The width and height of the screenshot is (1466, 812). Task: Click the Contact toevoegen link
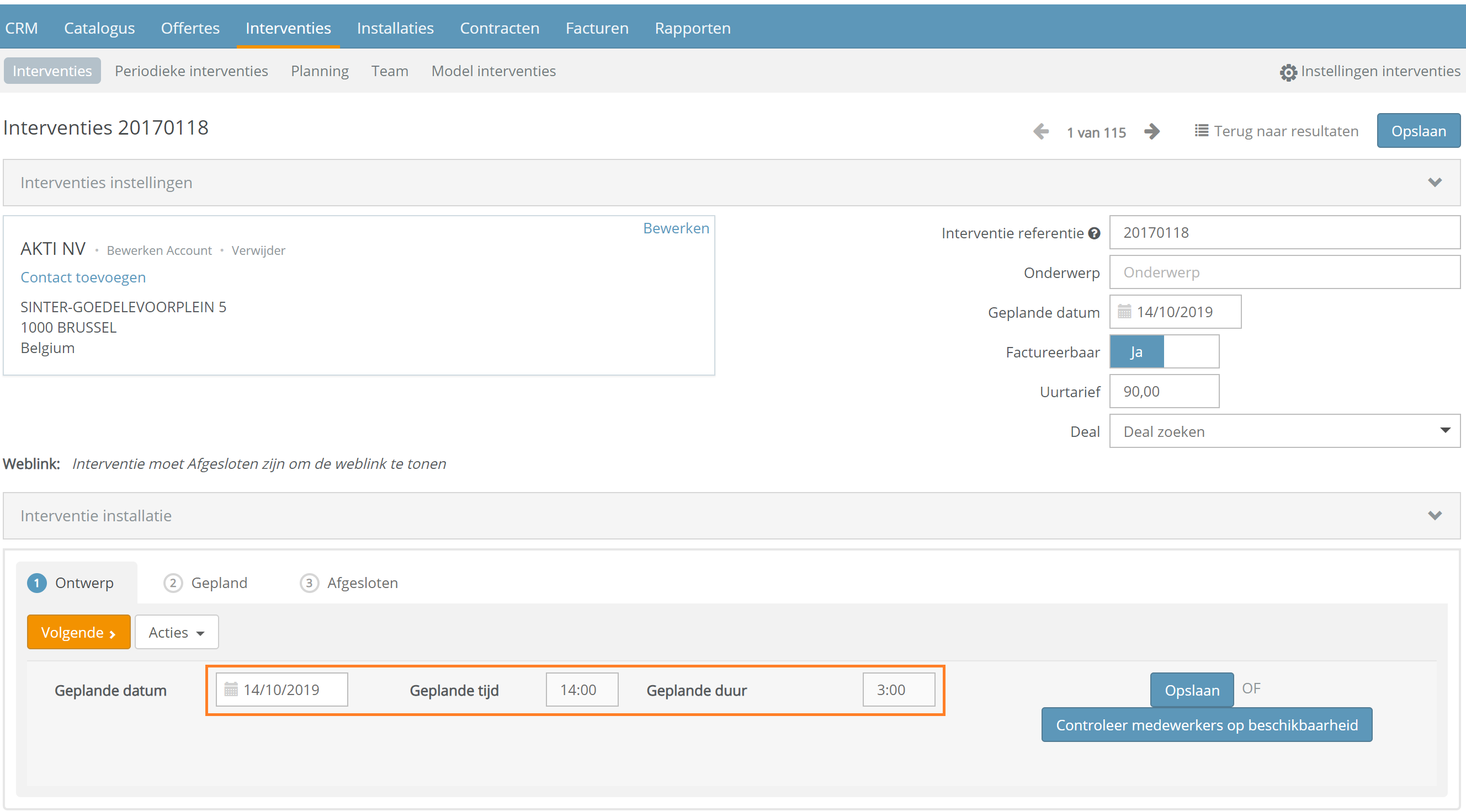[x=83, y=277]
